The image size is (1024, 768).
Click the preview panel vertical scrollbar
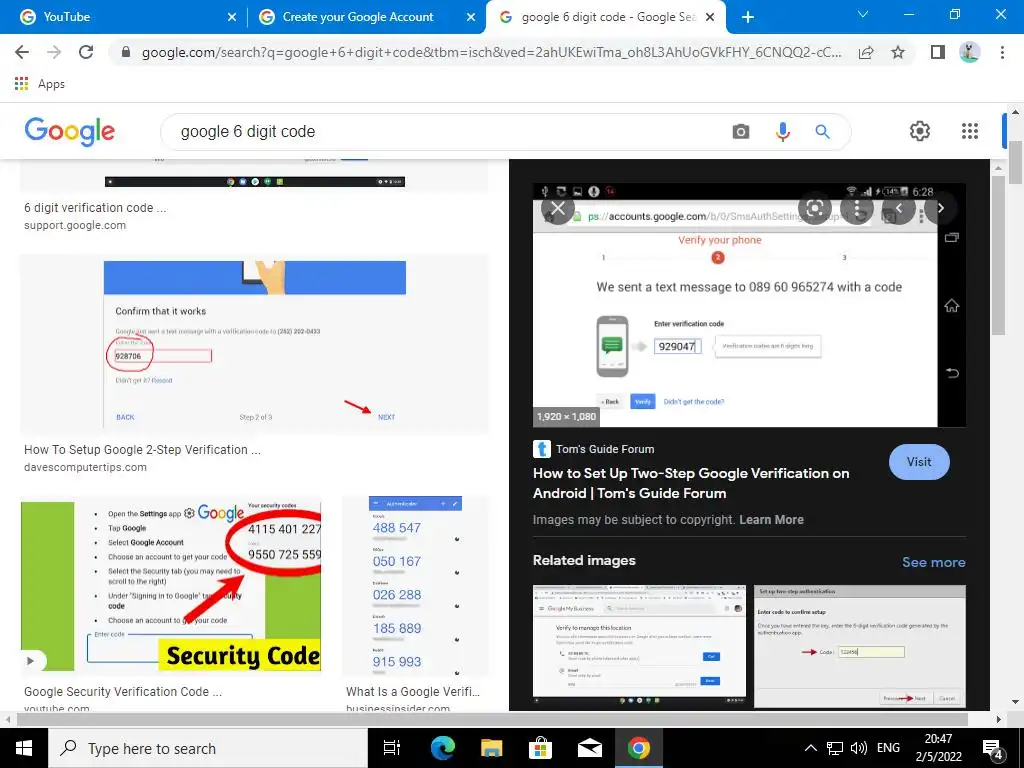(x=997, y=255)
